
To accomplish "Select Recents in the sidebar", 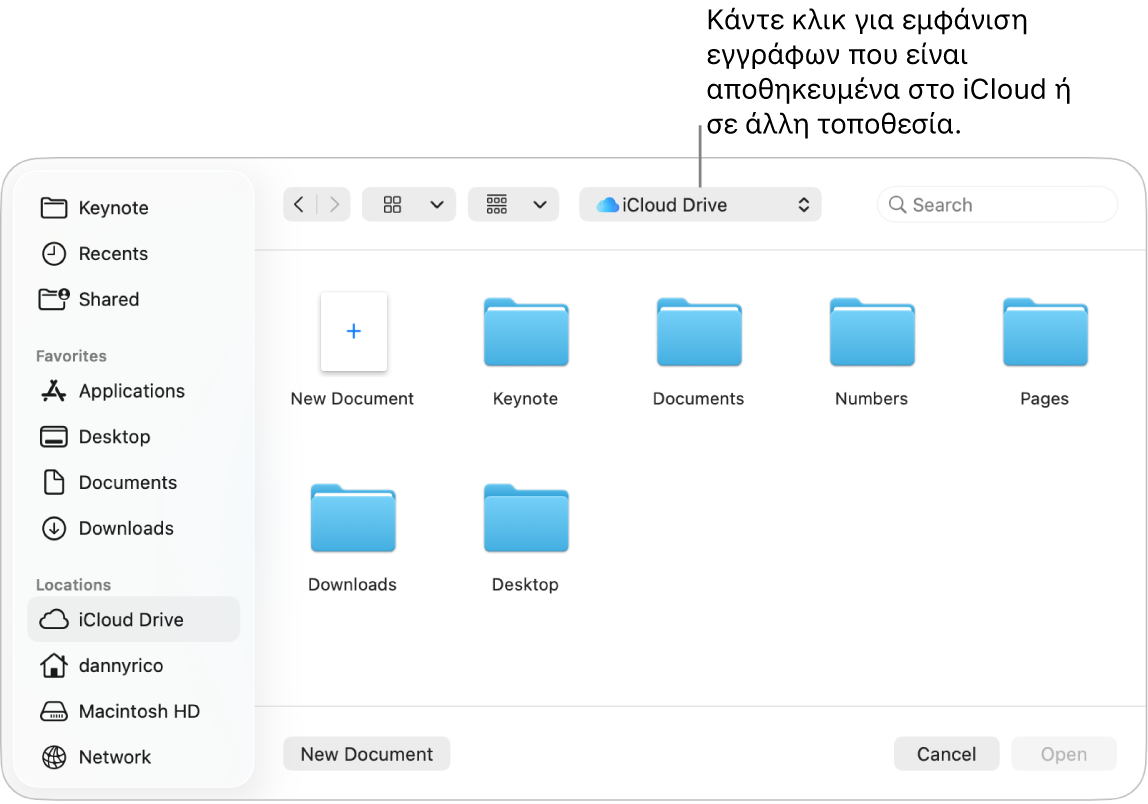I will click(x=133, y=254).
